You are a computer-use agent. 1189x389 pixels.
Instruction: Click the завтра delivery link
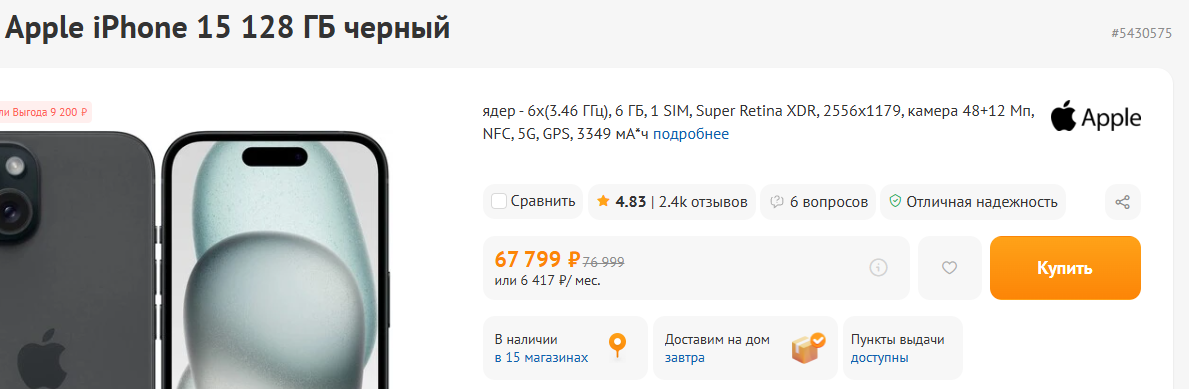[x=685, y=358]
